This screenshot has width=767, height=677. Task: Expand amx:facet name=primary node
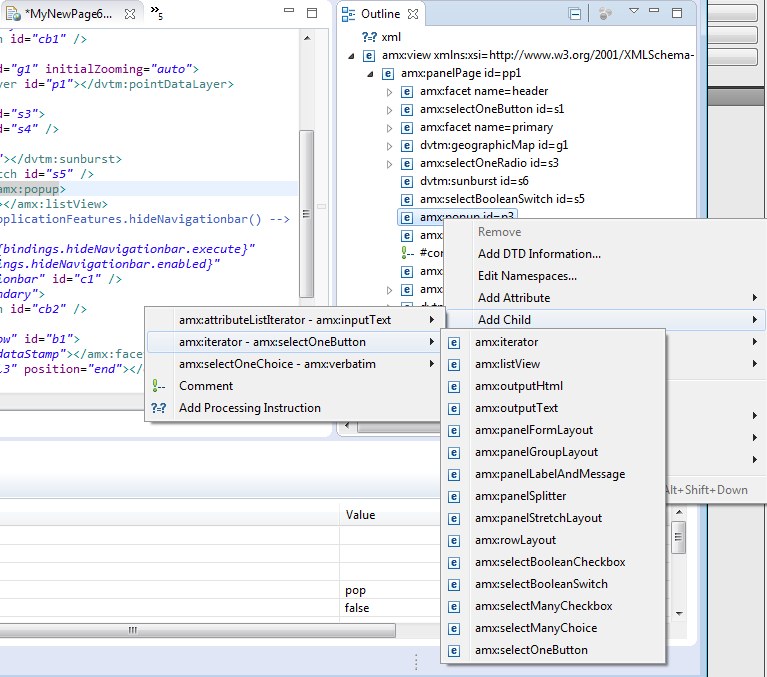point(389,128)
